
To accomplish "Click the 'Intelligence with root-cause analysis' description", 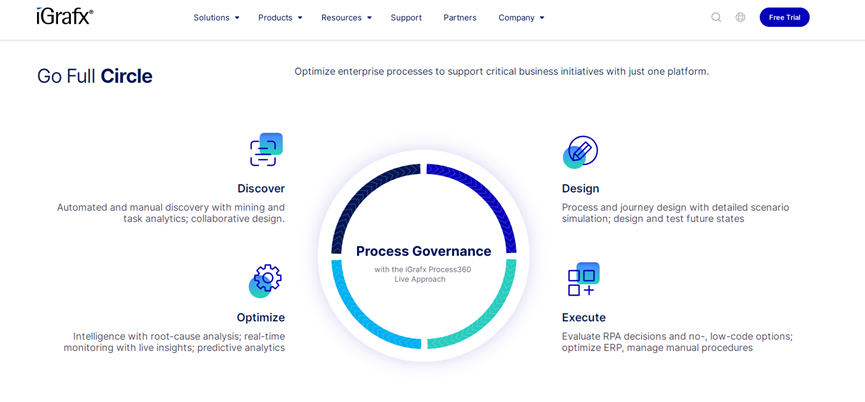I will 174,342.
